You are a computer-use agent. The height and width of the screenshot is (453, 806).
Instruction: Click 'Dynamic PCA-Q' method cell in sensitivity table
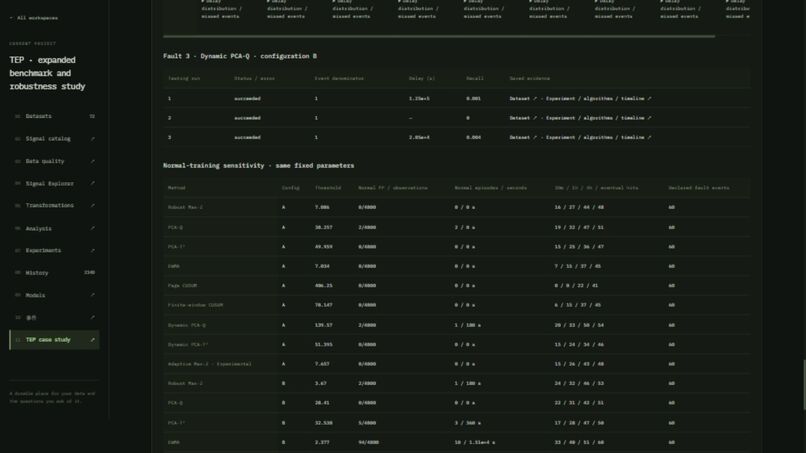(x=187, y=325)
